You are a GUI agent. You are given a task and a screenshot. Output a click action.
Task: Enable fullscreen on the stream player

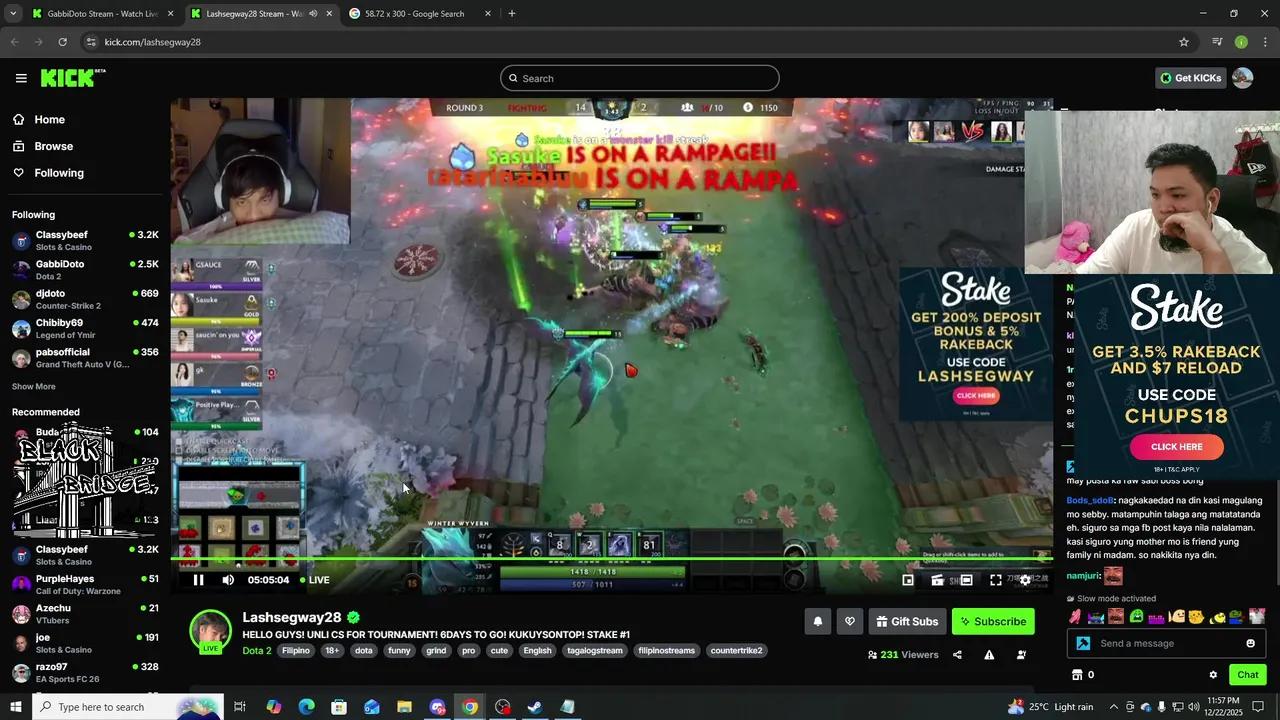point(995,580)
